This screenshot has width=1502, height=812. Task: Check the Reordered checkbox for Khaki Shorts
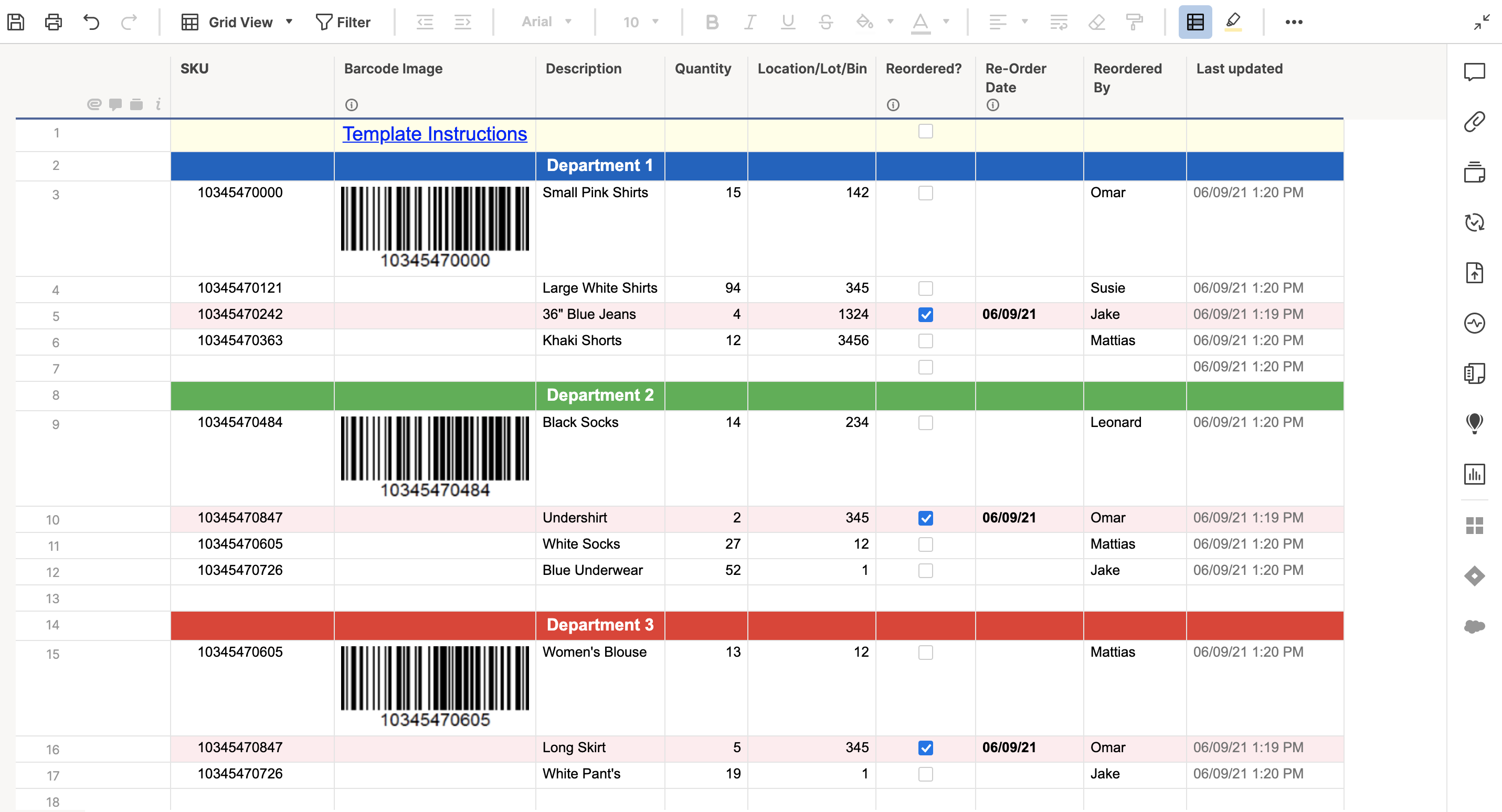click(x=925, y=341)
